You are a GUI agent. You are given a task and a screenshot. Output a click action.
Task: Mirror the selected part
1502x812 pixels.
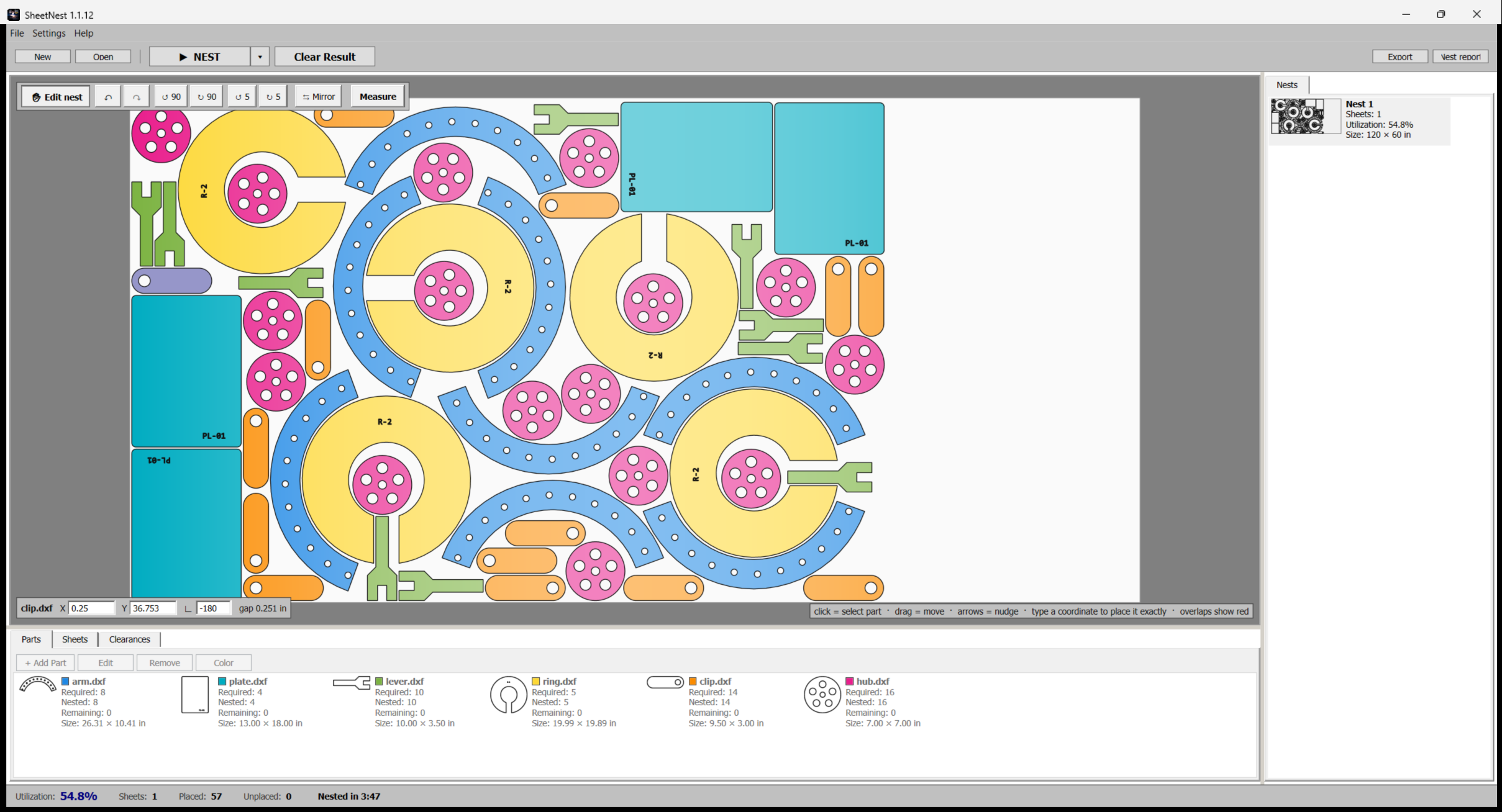coord(319,97)
